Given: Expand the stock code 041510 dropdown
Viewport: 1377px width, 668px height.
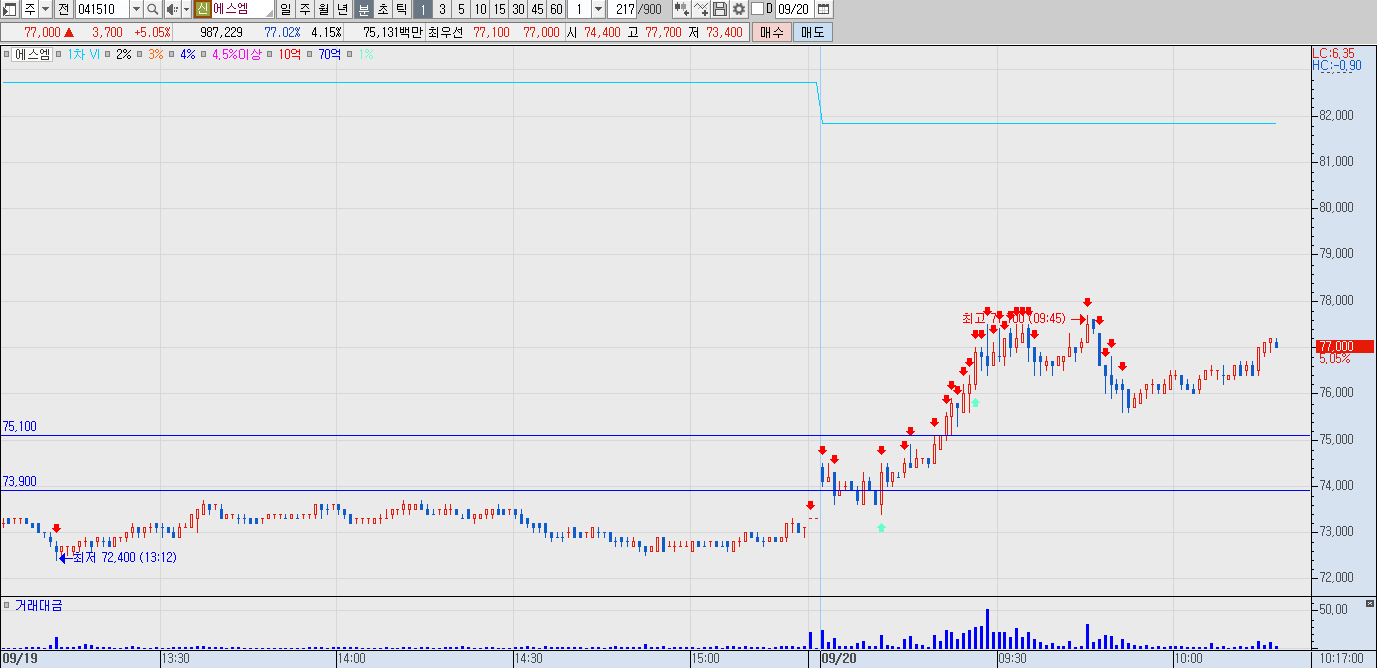Looking at the screenshot, I should pos(136,9).
